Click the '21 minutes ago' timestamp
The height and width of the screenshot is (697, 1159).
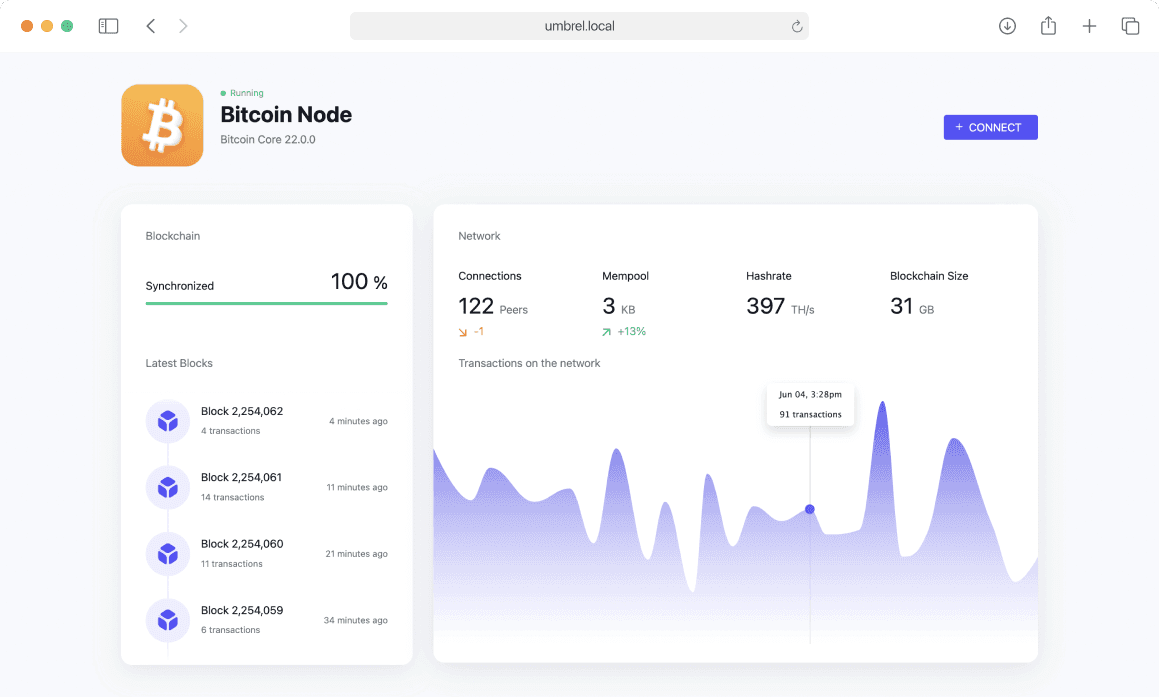[356, 554]
